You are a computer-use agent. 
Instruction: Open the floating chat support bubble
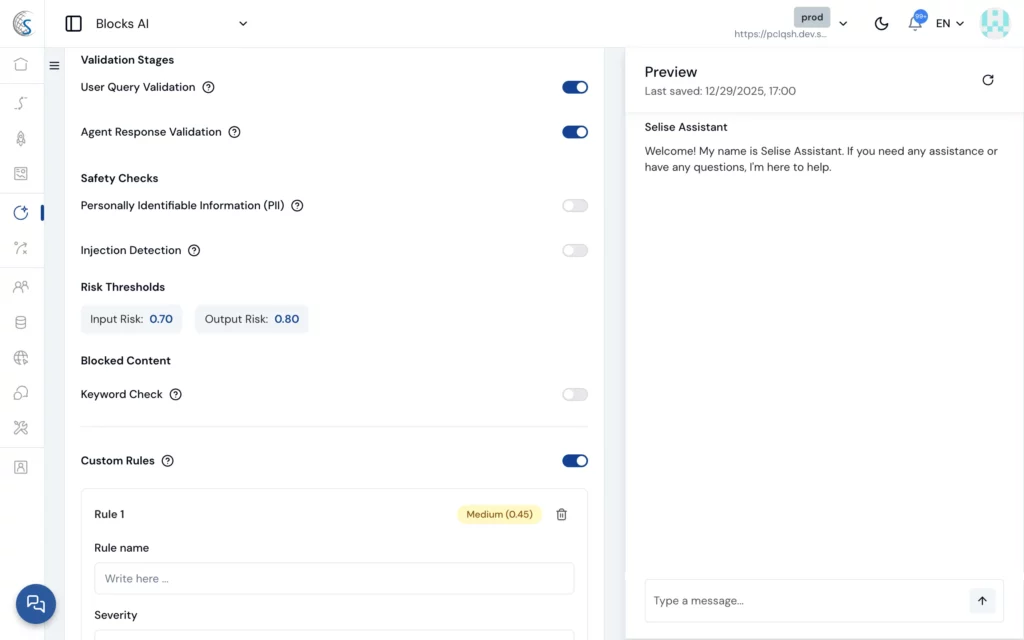coord(36,603)
